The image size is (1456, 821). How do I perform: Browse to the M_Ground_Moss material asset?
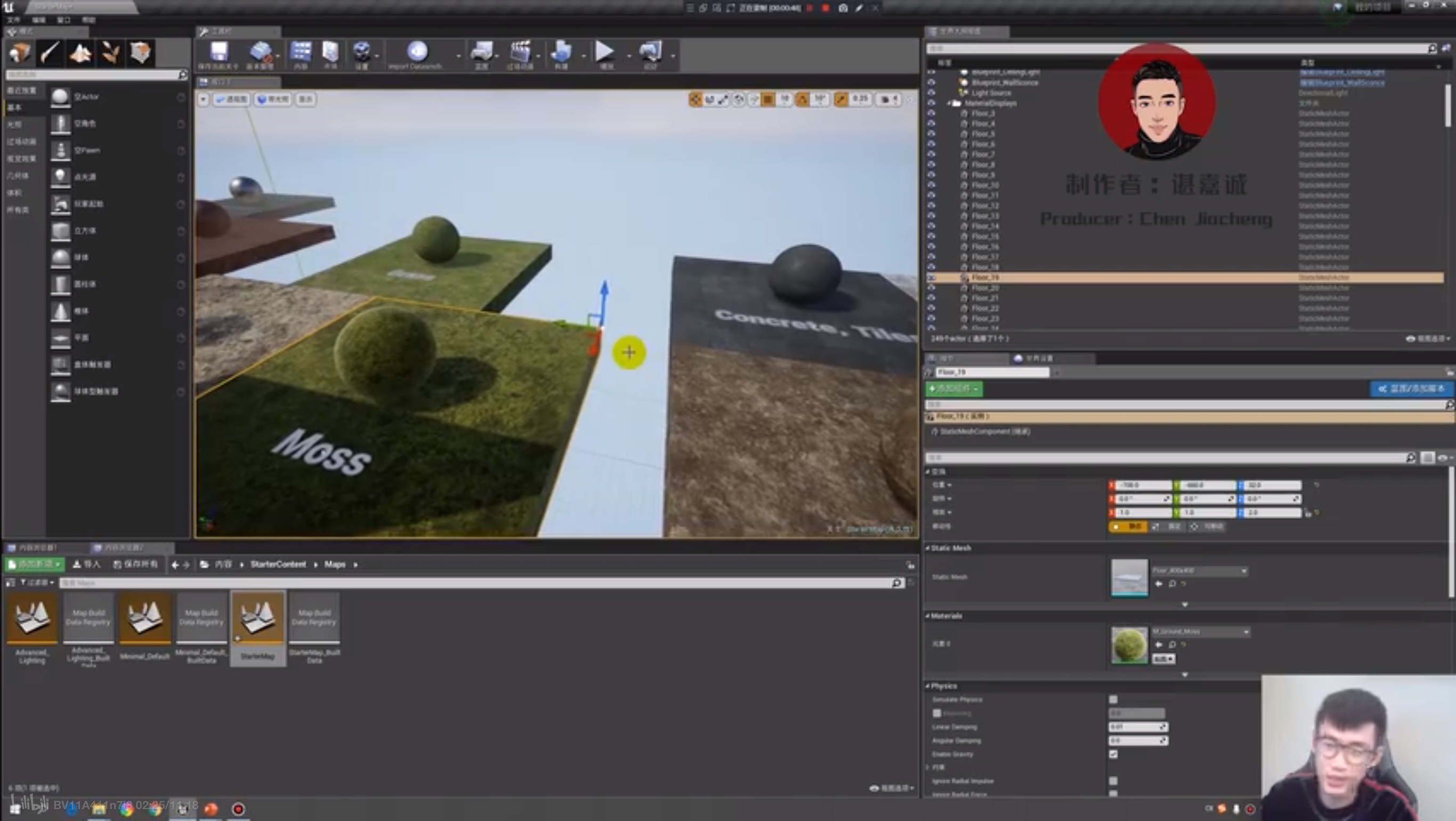point(1172,645)
